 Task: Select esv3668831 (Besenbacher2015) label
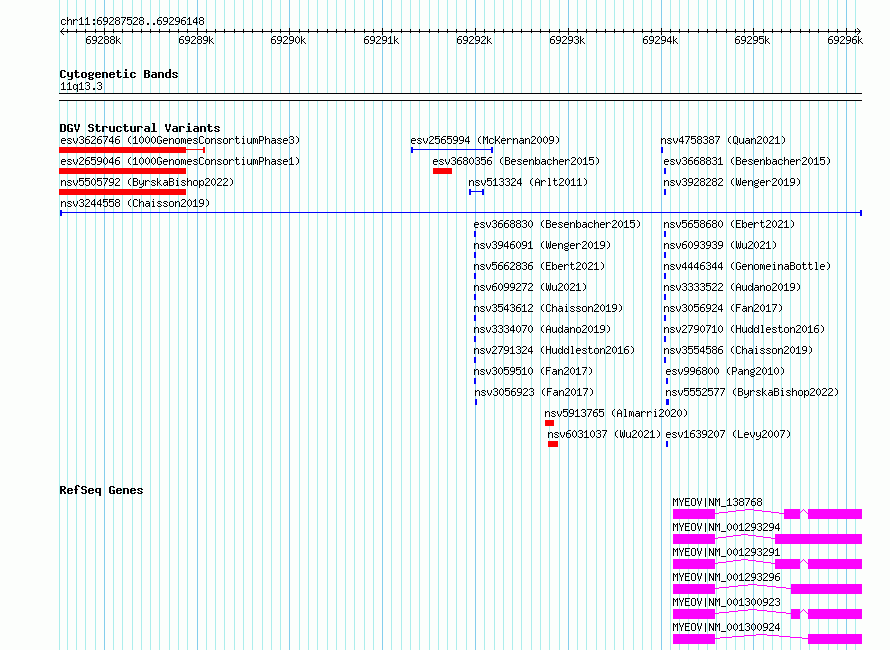coord(747,161)
